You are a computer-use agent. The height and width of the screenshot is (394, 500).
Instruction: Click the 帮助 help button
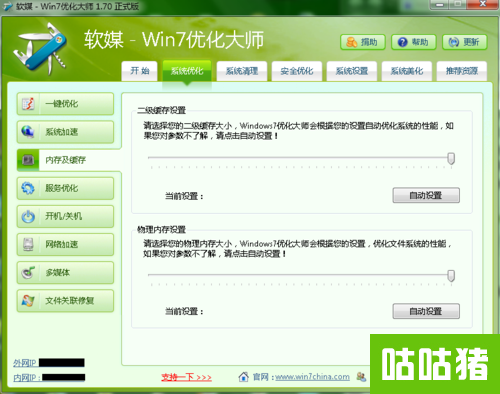[x=414, y=42]
